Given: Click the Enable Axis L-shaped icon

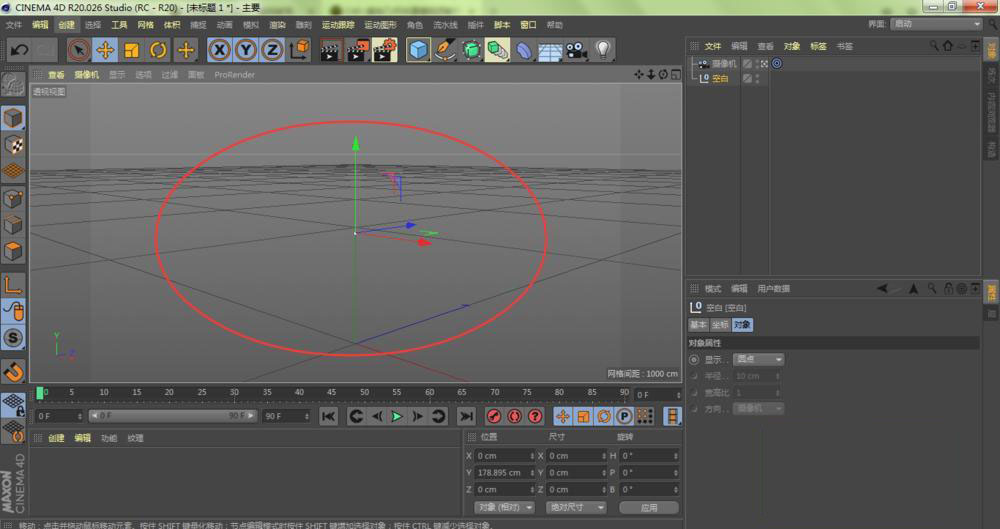Looking at the screenshot, I should coord(13,285).
